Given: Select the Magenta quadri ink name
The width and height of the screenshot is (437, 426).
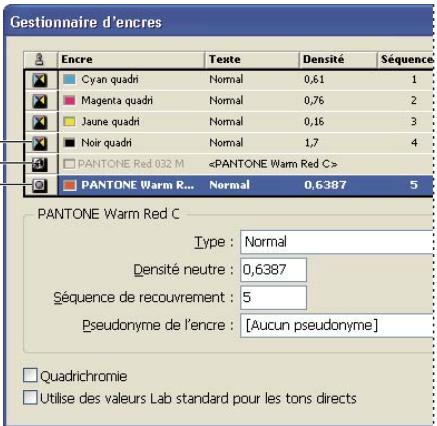Looking at the screenshot, I should coord(117,101).
